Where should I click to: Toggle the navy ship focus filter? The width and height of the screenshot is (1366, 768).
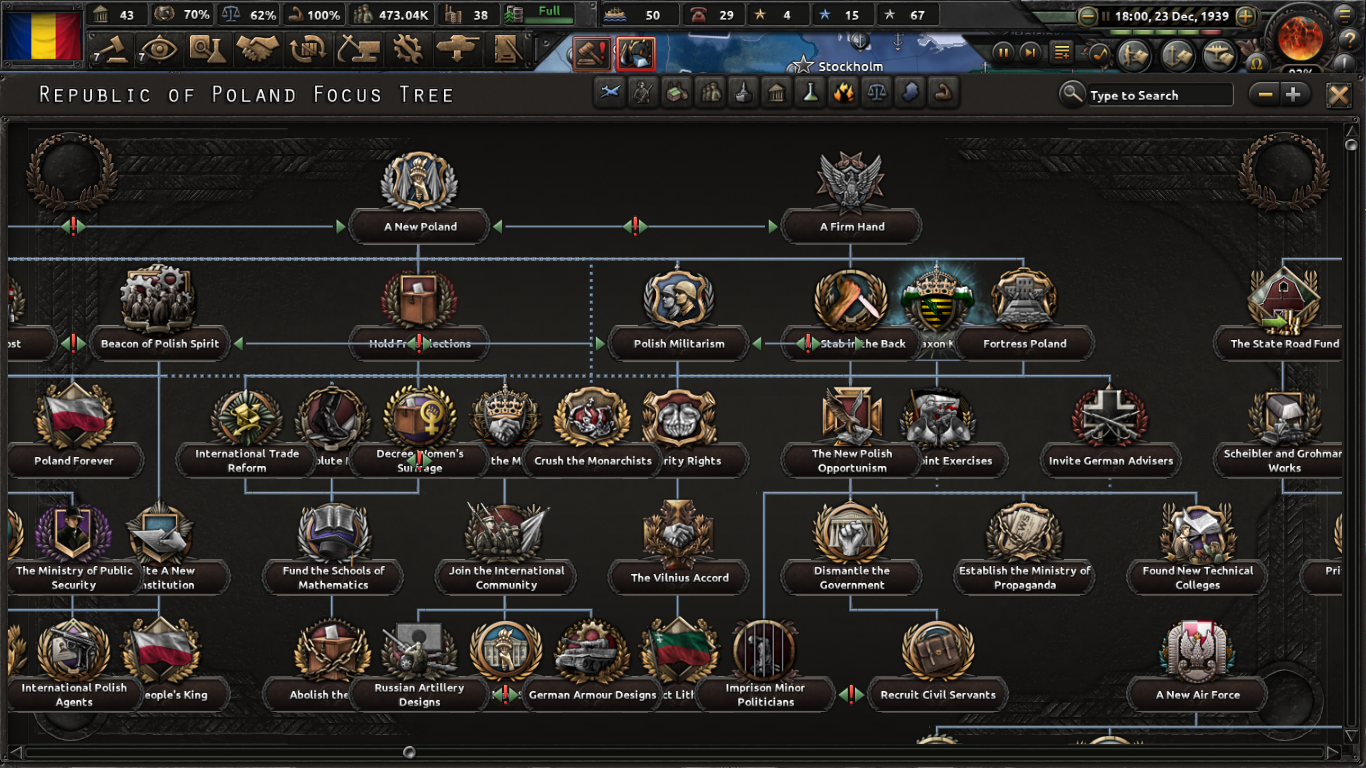pos(744,93)
